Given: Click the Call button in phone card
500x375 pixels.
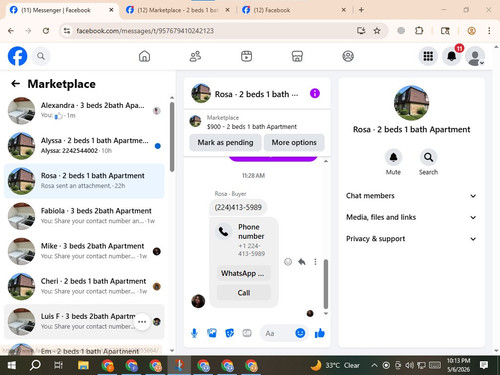Looking at the screenshot, I should pyautogui.click(x=243, y=293).
